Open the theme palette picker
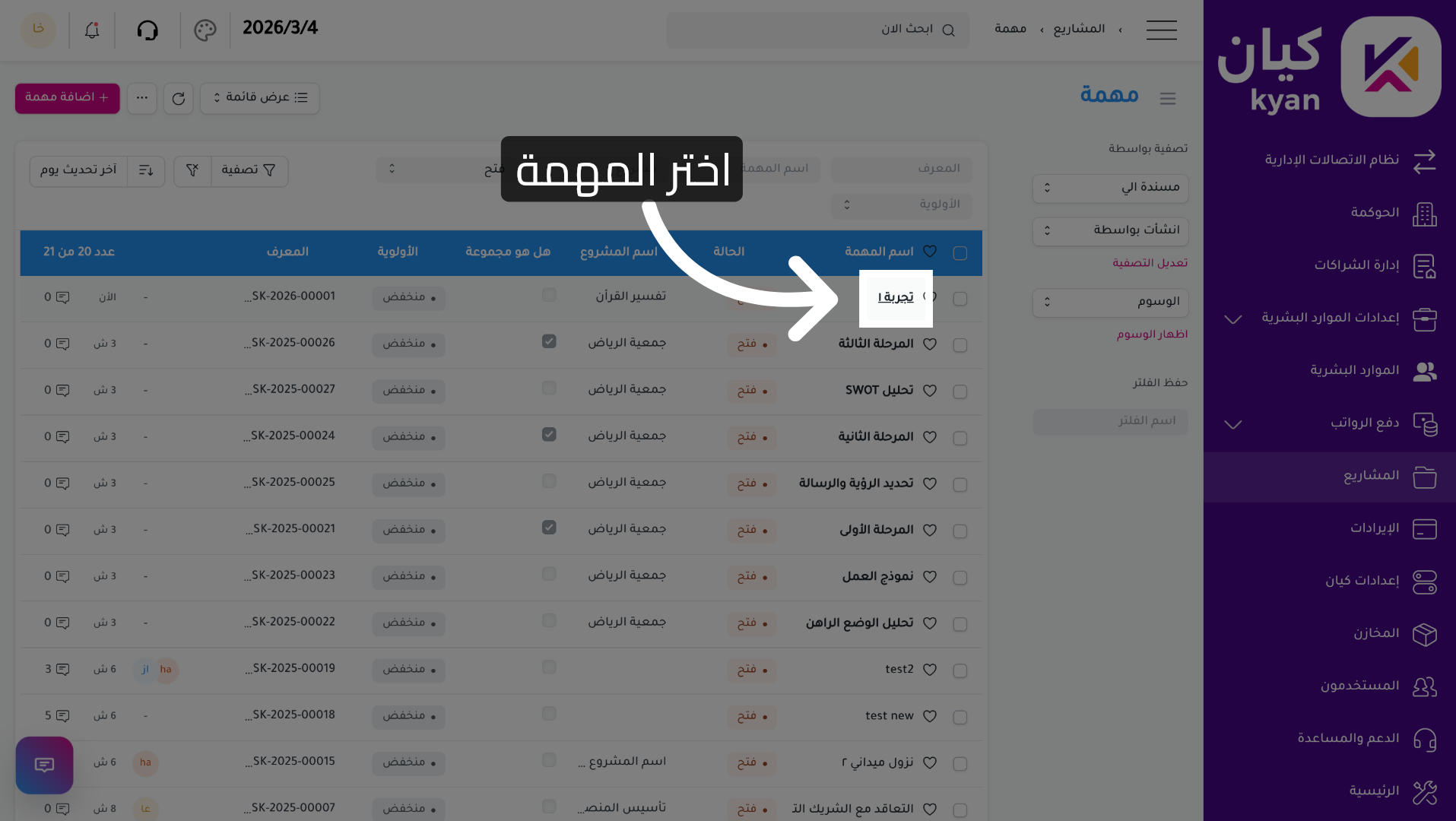Screen dimensions: 1456x821 pyautogui.click(x=204, y=30)
